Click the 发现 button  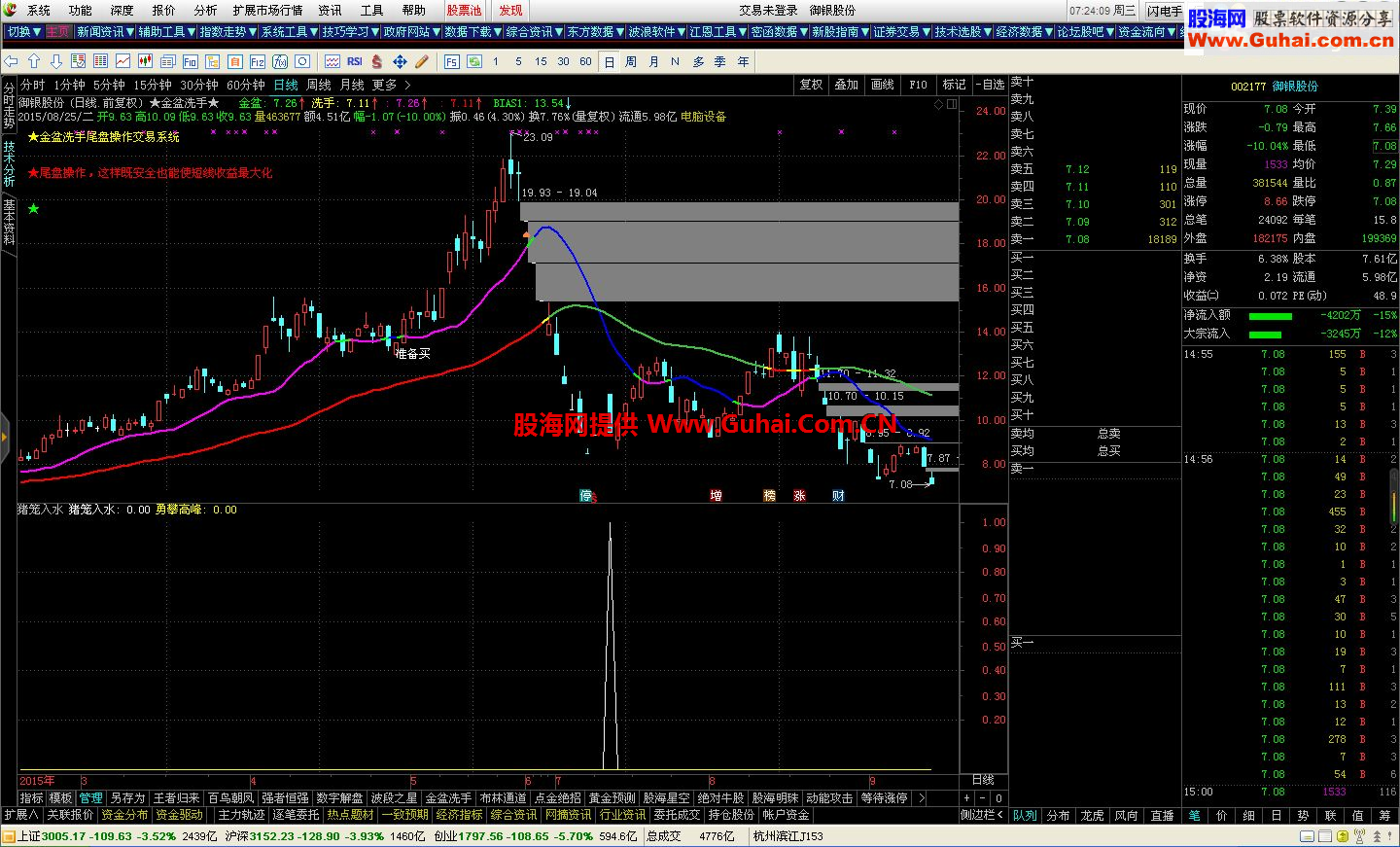(510, 11)
